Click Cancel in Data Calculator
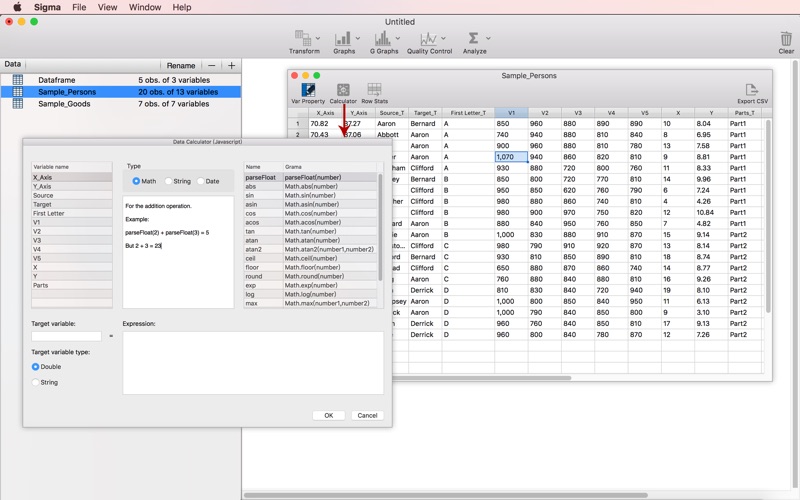 (x=367, y=415)
